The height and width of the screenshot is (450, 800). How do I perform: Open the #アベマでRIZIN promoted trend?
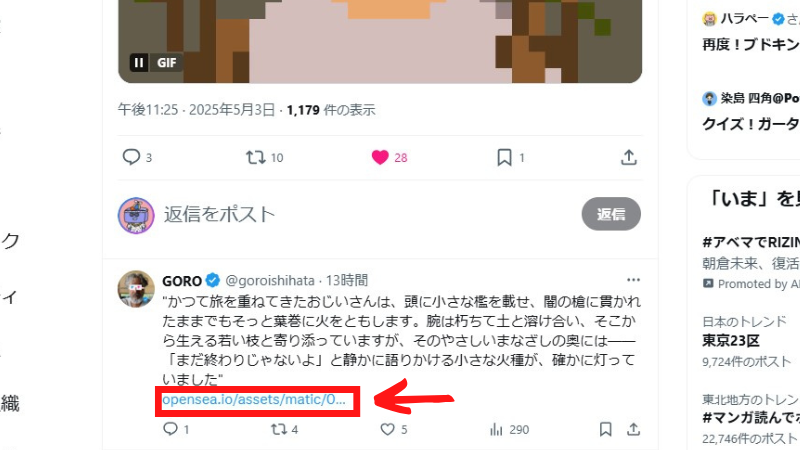tap(751, 262)
